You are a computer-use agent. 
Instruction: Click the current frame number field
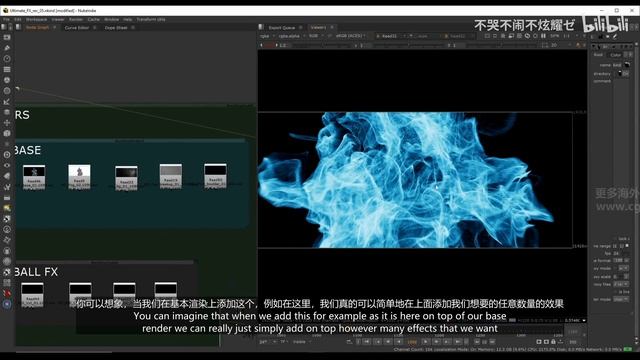(412, 342)
